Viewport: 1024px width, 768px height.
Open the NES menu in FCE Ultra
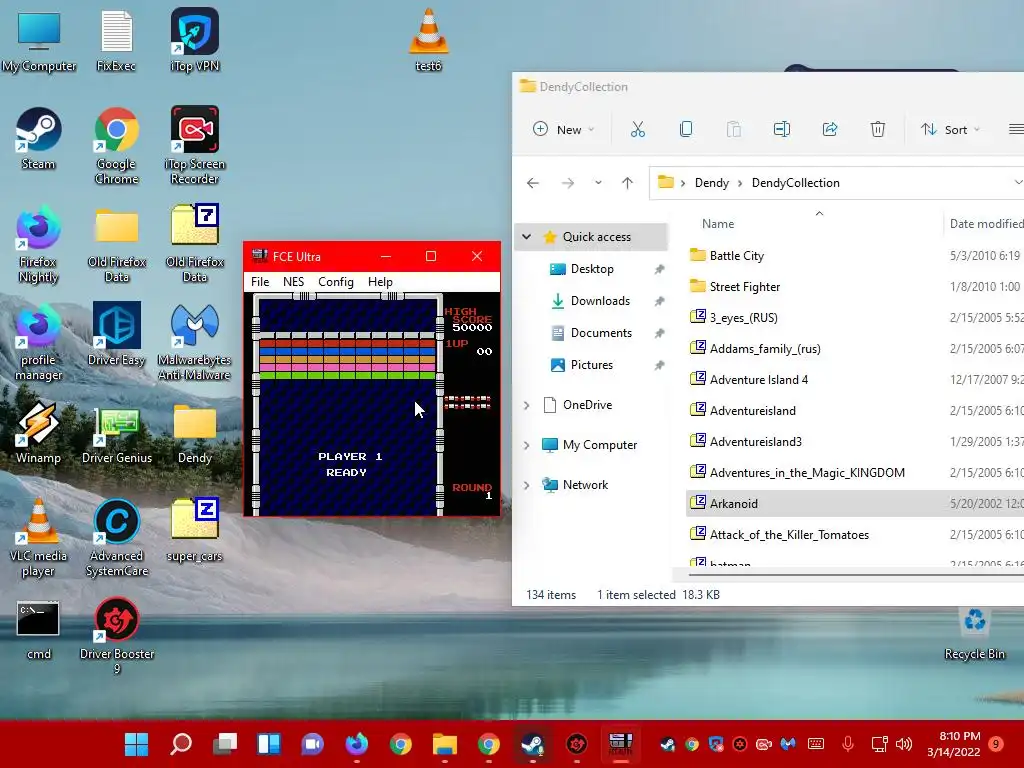coord(293,281)
